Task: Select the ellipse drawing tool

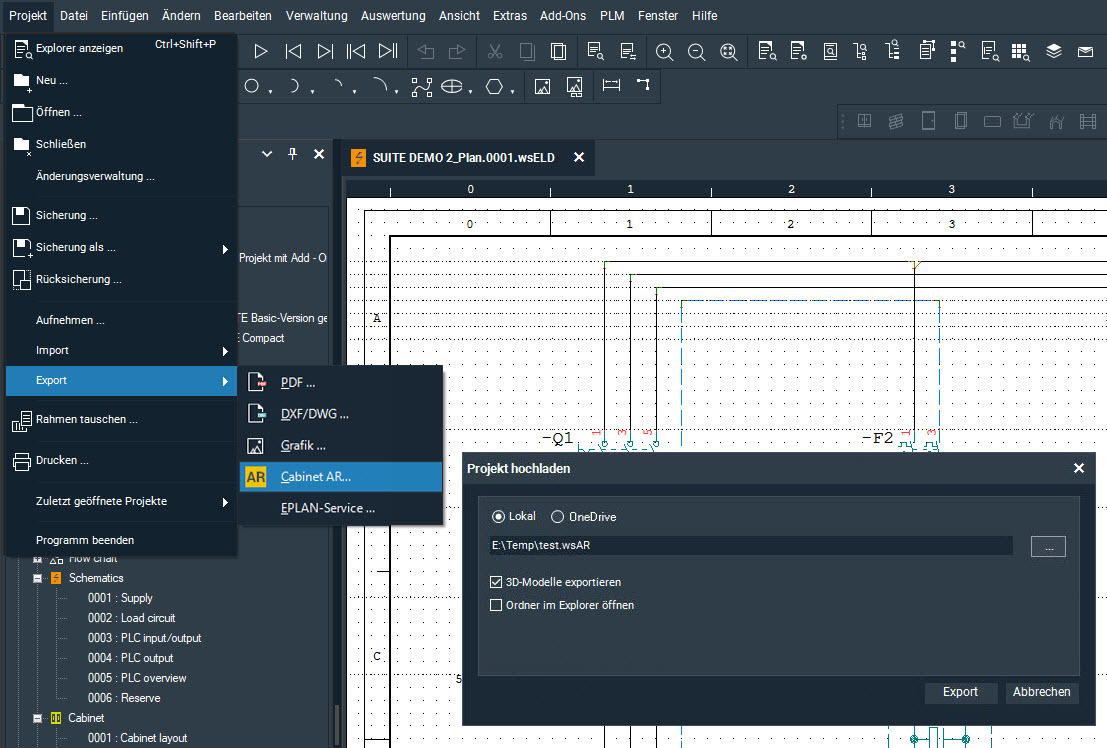Action: pos(452,86)
